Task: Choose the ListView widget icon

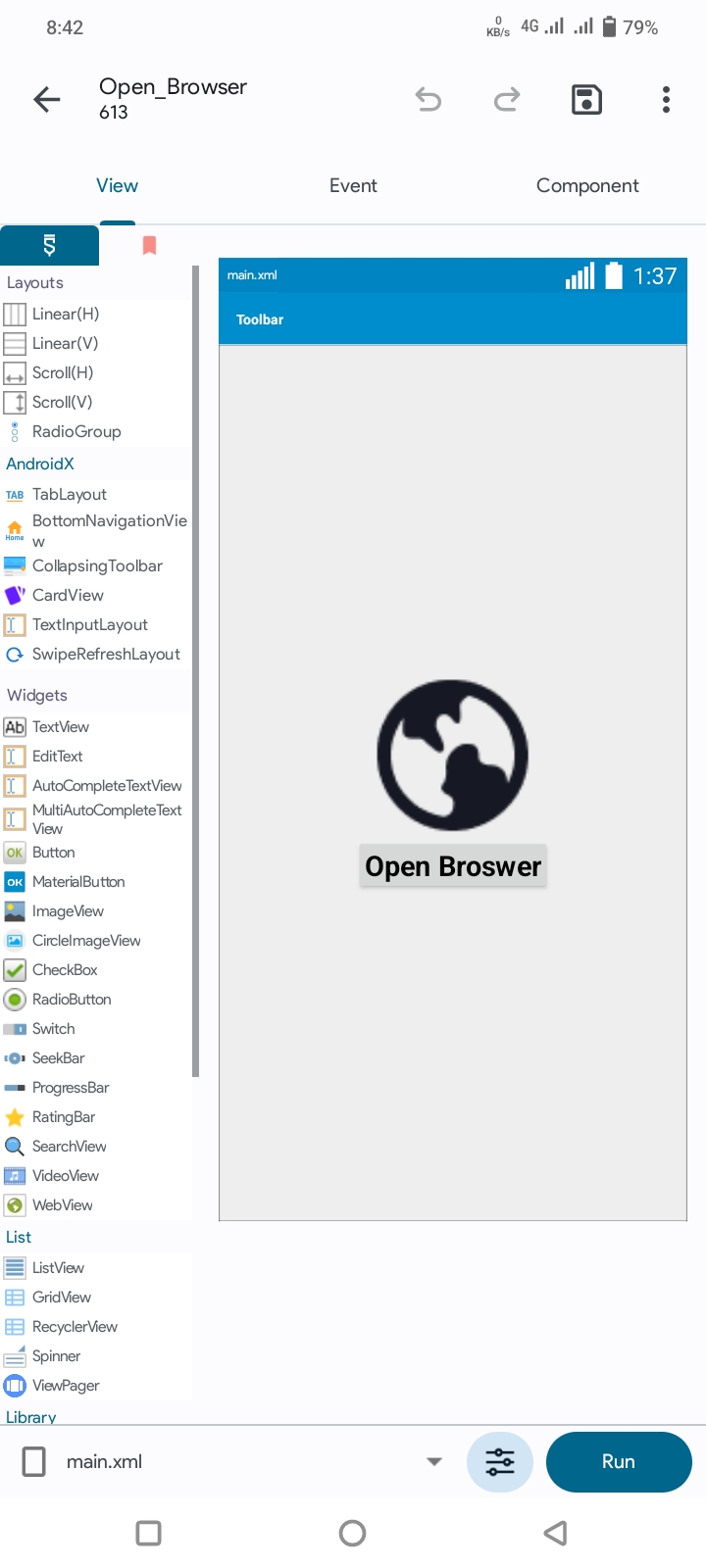Action: [x=15, y=1268]
